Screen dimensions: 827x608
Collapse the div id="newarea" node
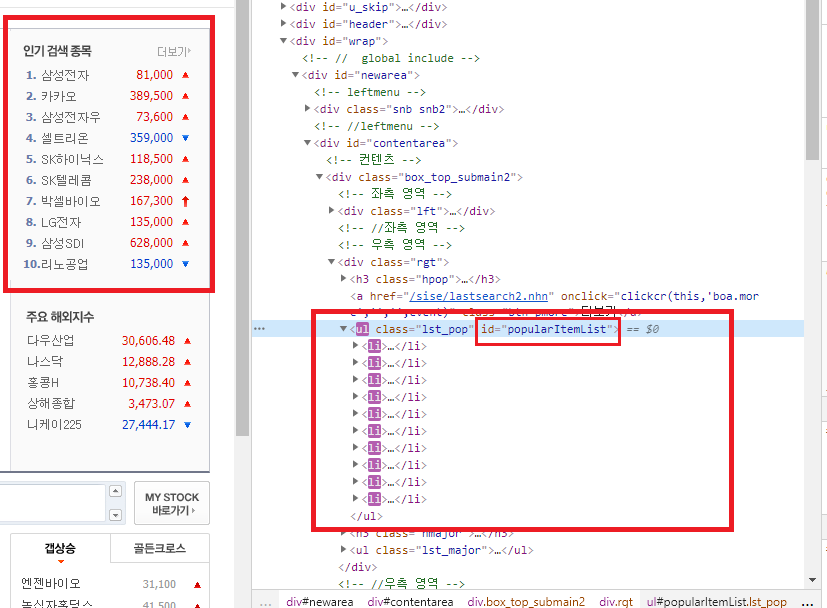(x=296, y=75)
